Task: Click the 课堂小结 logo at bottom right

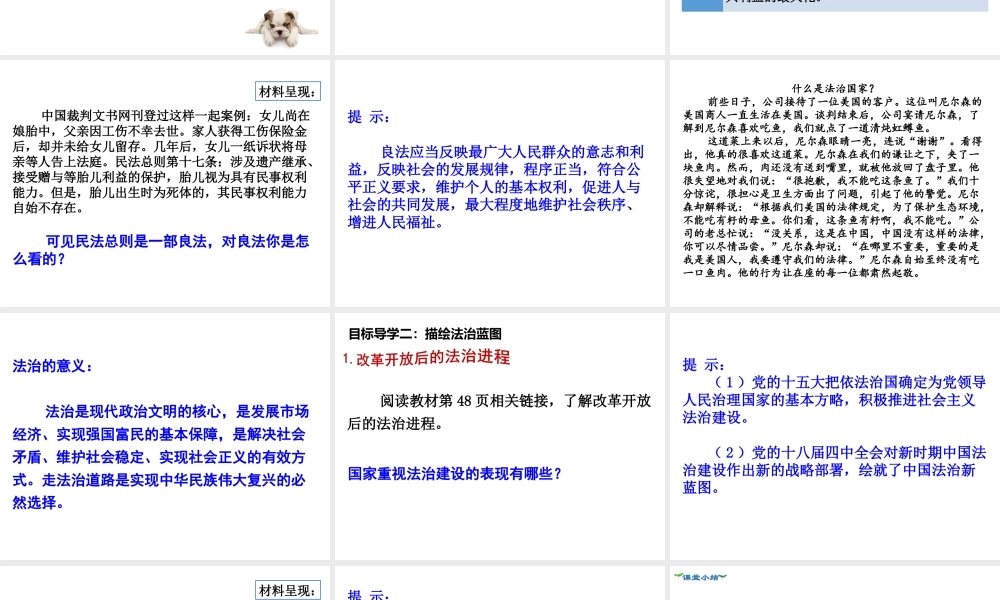Action: coord(697,577)
